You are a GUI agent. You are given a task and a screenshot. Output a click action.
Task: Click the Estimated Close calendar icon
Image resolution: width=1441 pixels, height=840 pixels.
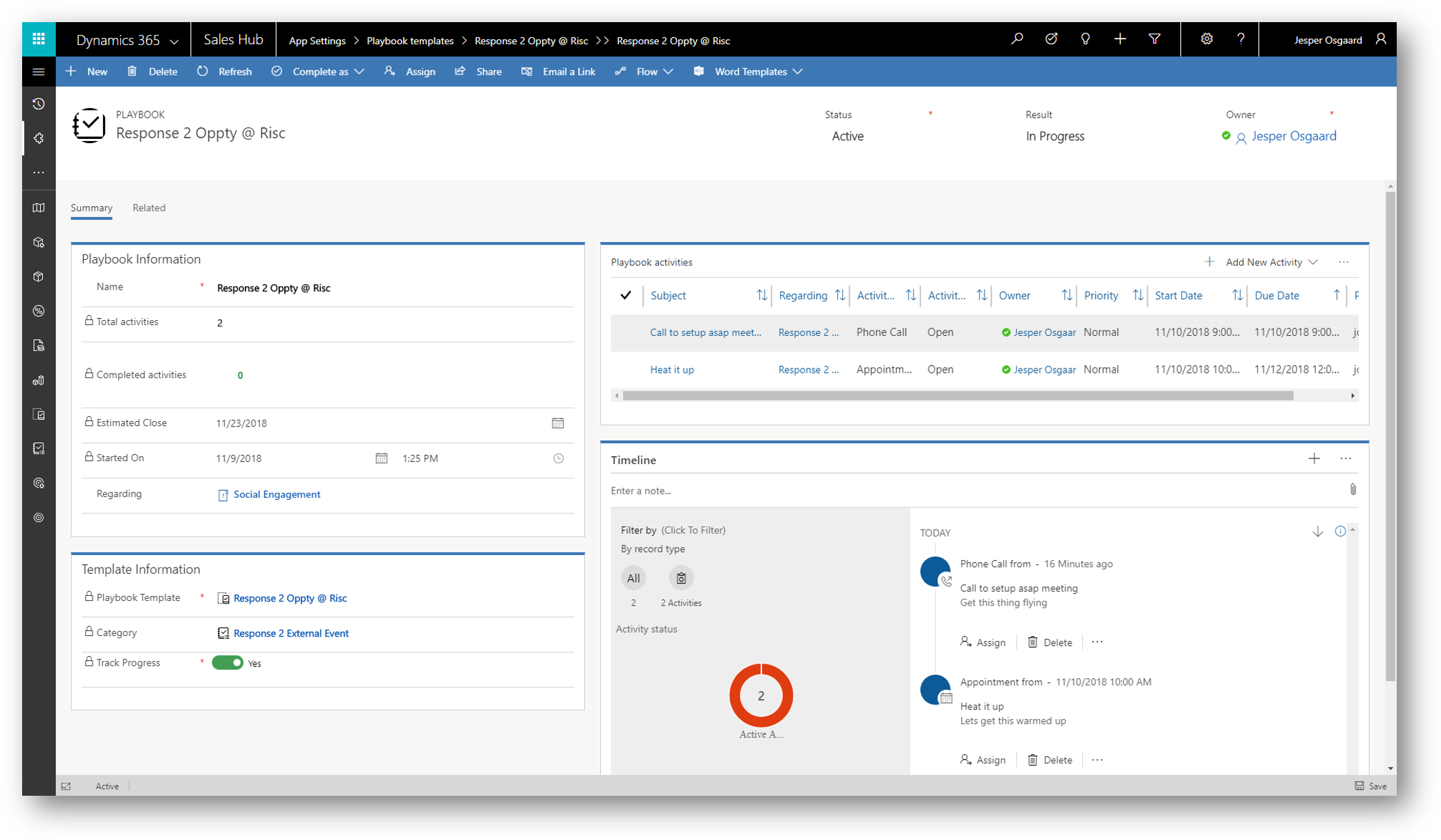[557, 423]
